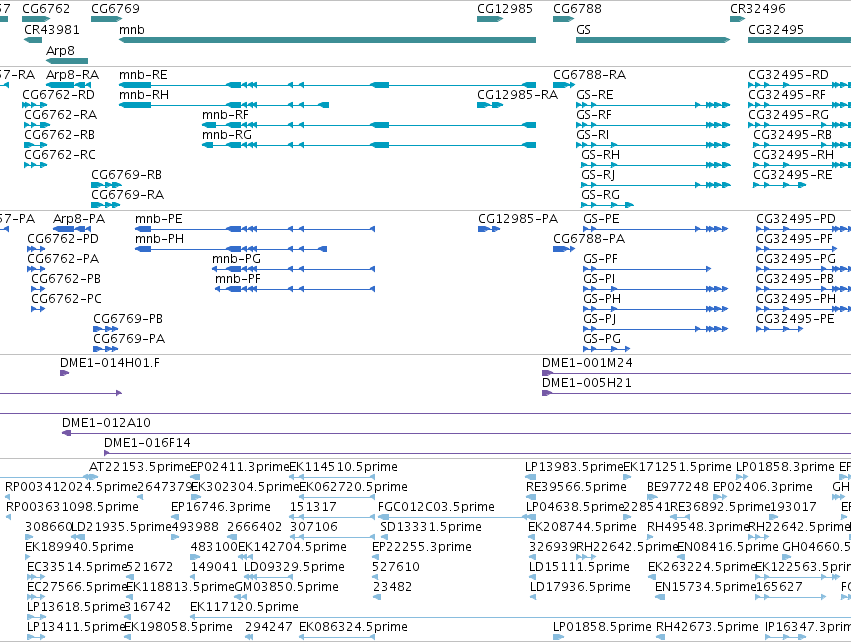Select the Arp8 gene label
This screenshot has width=851, height=642.
tap(60, 50)
